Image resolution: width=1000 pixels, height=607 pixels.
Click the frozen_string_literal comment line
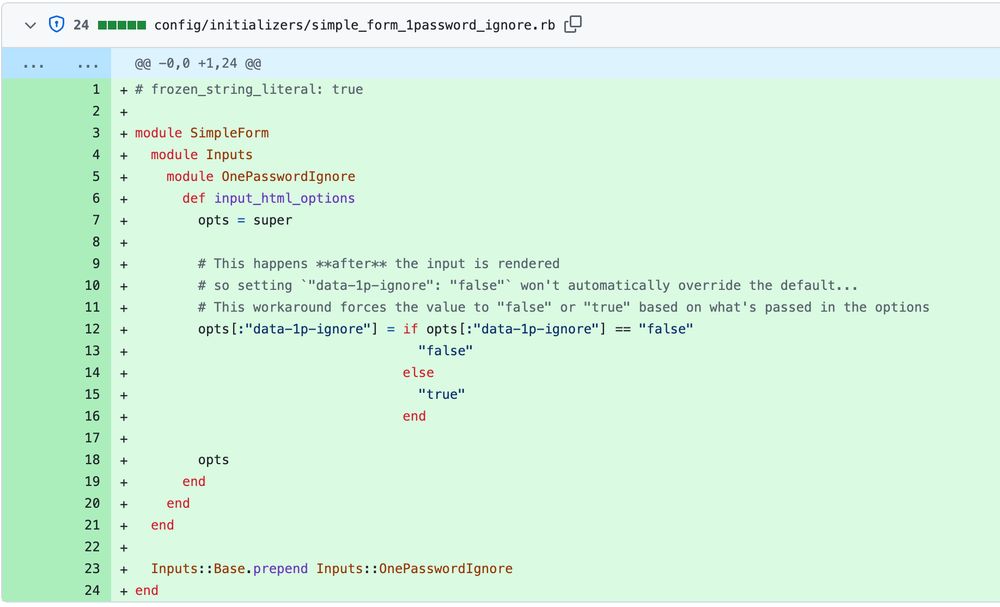pos(249,89)
